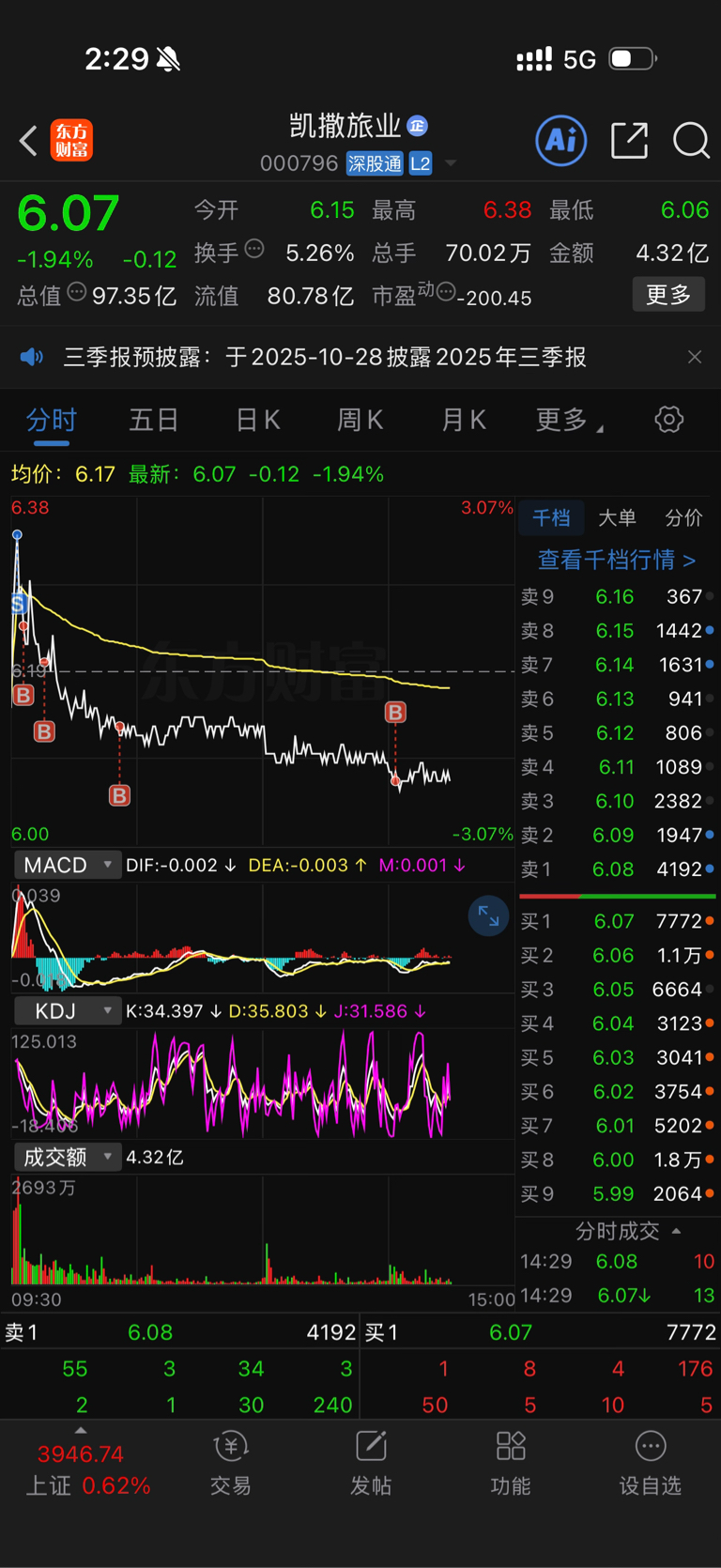Tap the 均价 6.17 label
This screenshot has width=721, height=1568.
click(63, 474)
